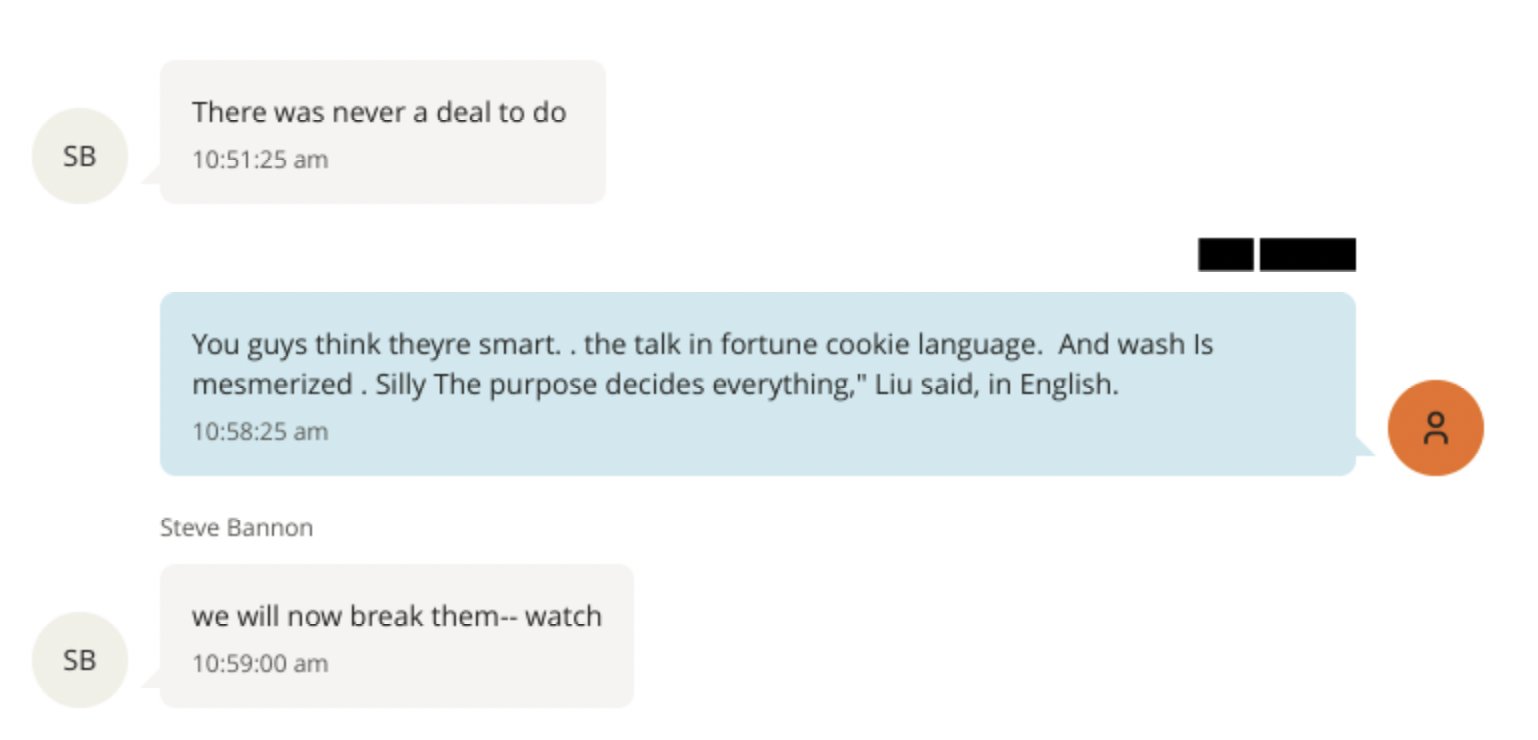The width and height of the screenshot is (1538, 740).
Task: Click the 10:51:25 am timestamp
Action: click(260, 160)
